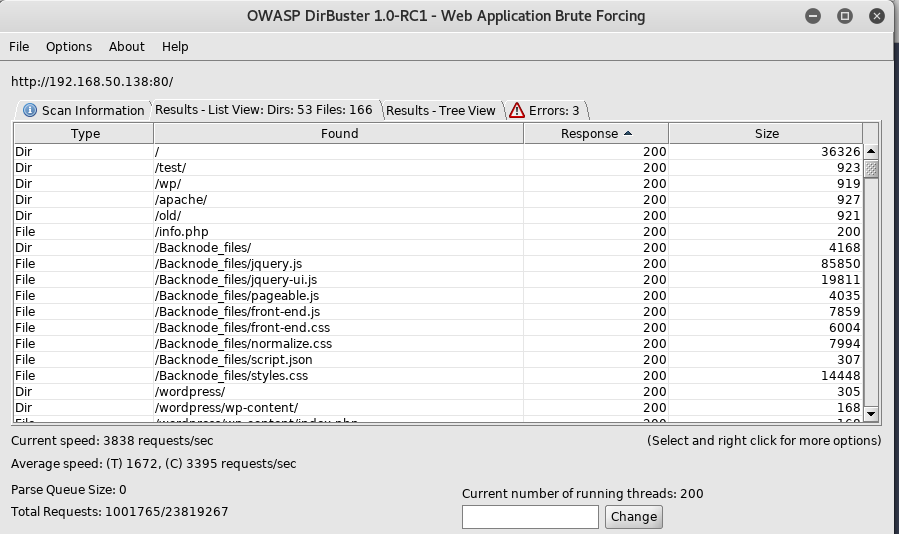Open the Help menu
899x534 pixels.
pos(175,46)
